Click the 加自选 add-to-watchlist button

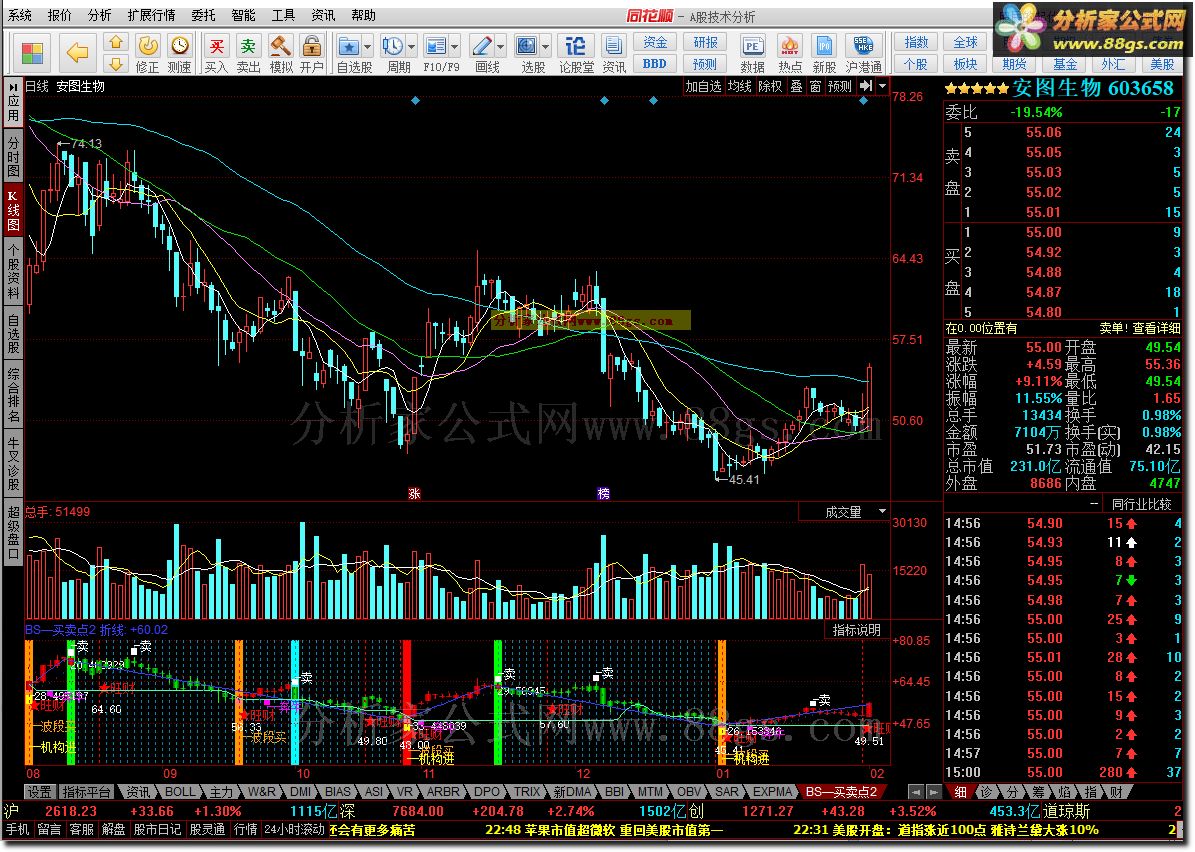(x=703, y=86)
